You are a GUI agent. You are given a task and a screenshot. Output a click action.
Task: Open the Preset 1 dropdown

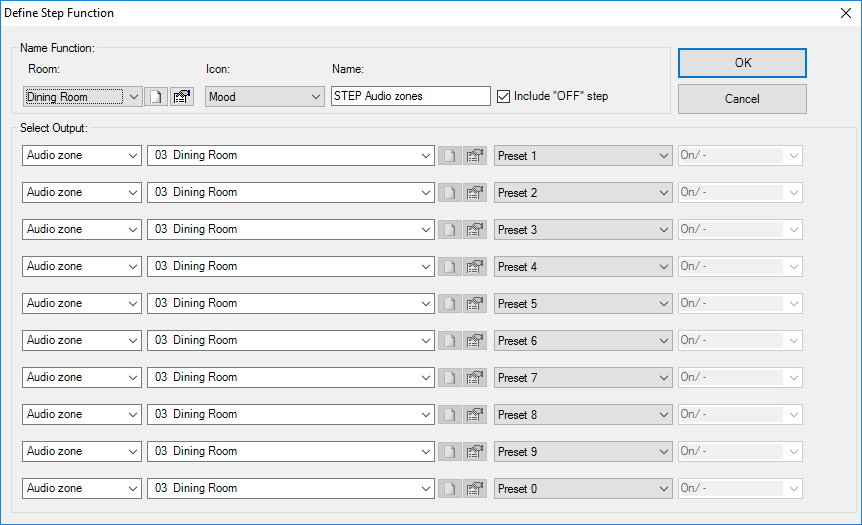coord(583,156)
